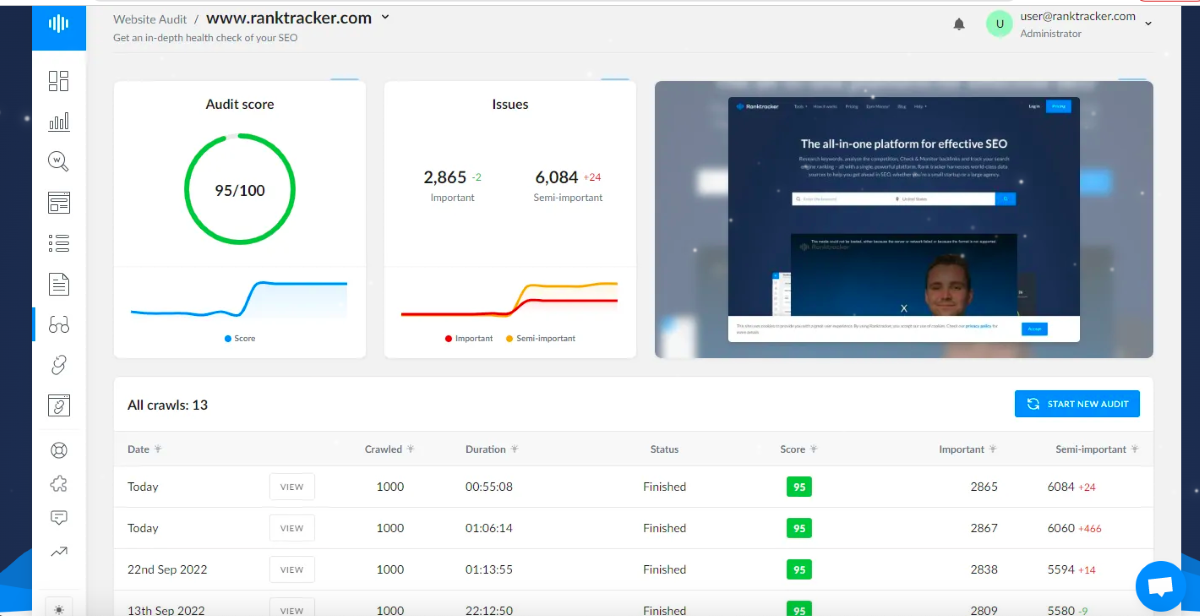View the Today crawl lasting 01:06:14
This screenshot has width=1200, height=616.
(x=292, y=528)
